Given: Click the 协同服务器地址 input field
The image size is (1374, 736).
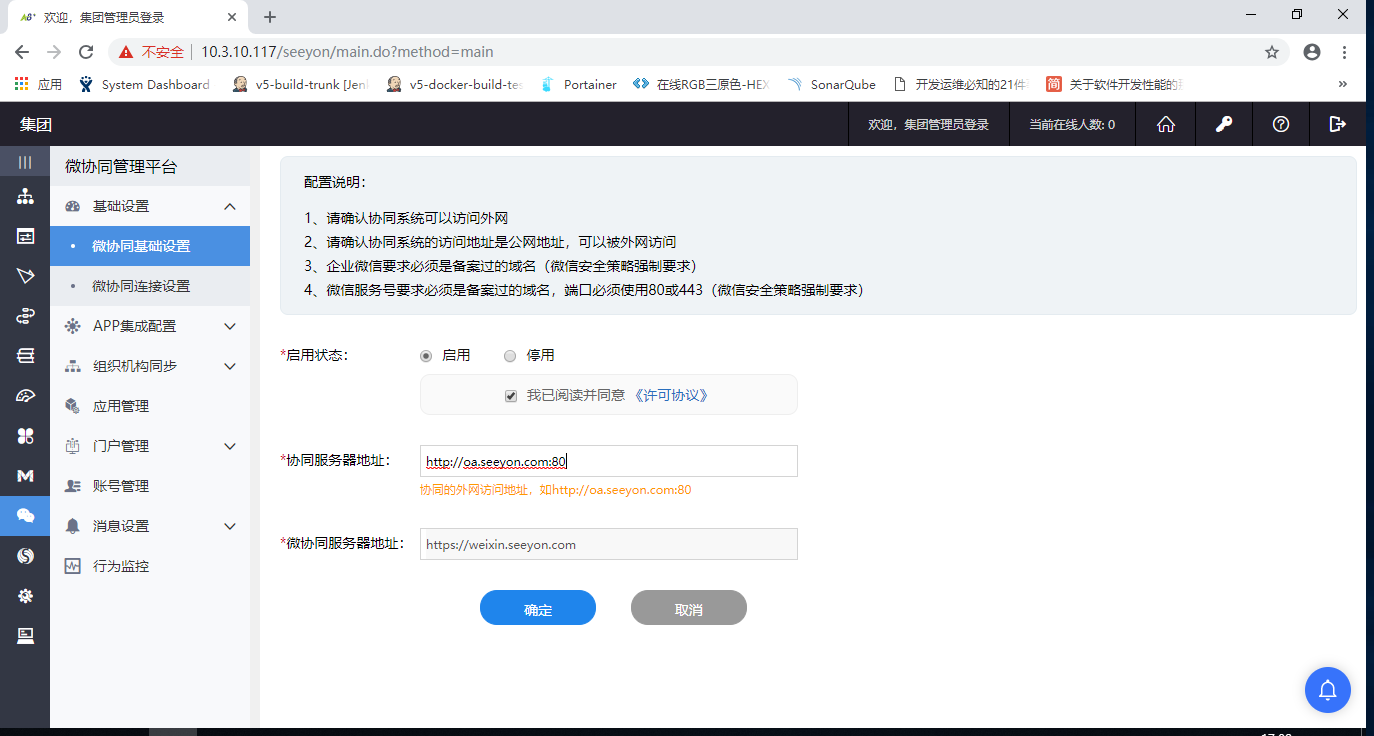Looking at the screenshot, I should [x=608, y=461].
